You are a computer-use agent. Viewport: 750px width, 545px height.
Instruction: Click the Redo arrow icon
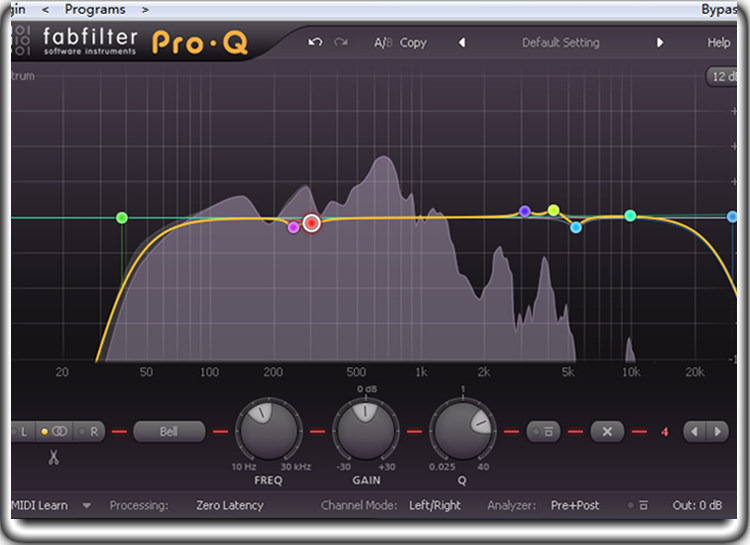click(x=341, y=43)
